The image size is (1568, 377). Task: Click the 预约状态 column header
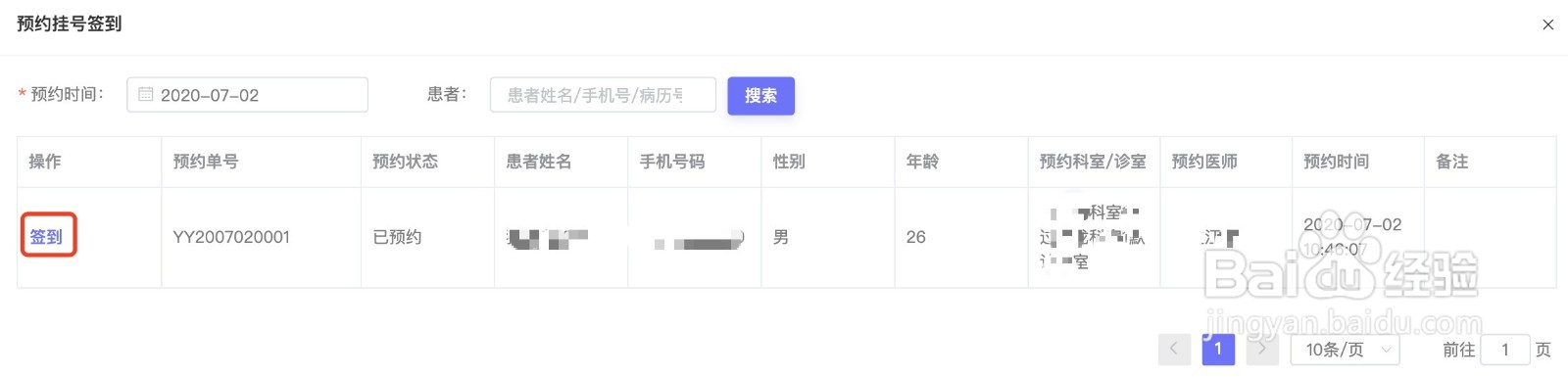406,162
